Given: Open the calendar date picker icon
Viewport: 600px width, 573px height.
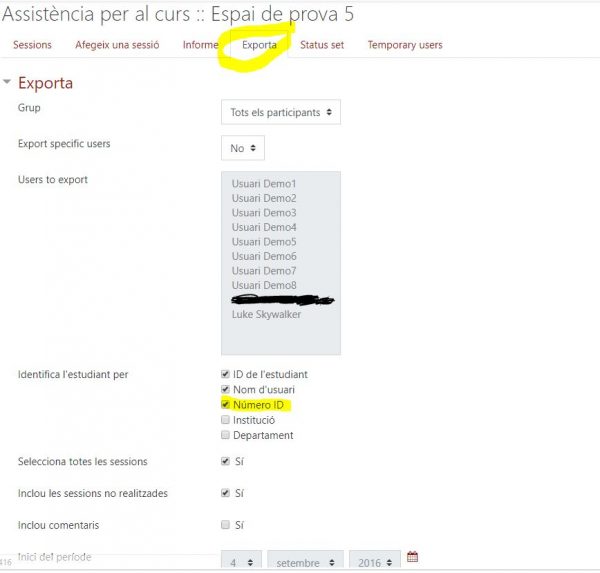Looking at the screenshot, I should click(x=412, y=557).
